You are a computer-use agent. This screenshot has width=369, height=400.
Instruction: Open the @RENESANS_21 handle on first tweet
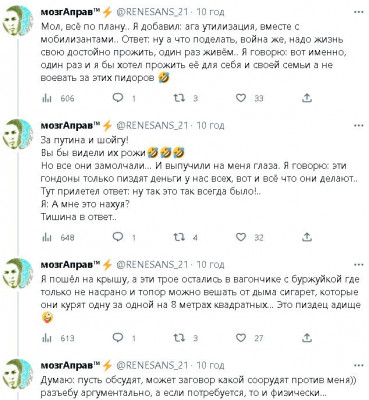pyautogui.click(x=152, y=12)
